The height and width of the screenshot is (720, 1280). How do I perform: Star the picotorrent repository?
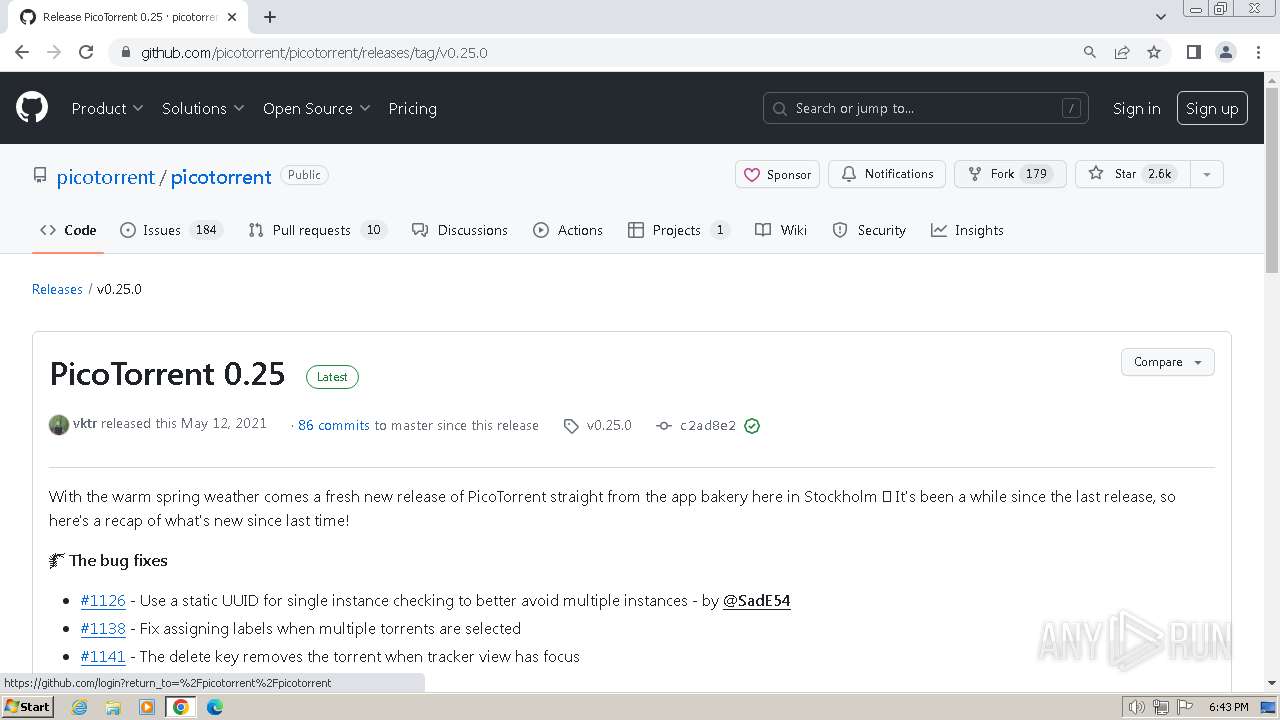click(1134, 174)
